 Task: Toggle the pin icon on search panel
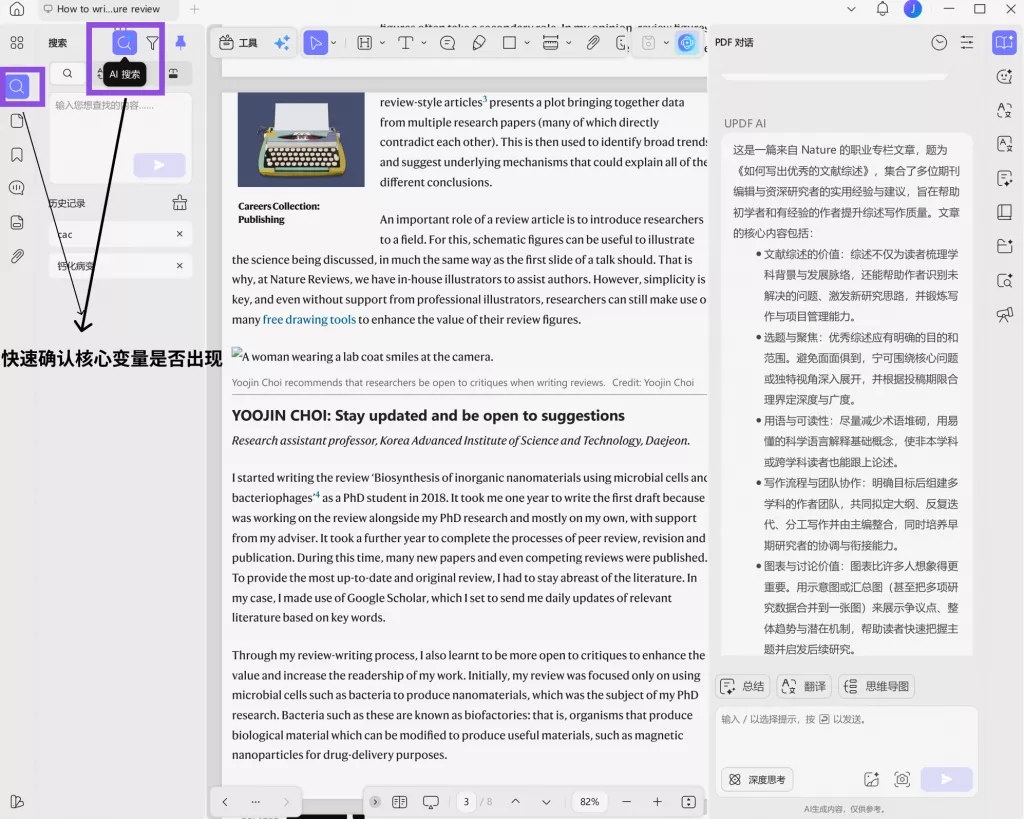click(x=180, y=43)
